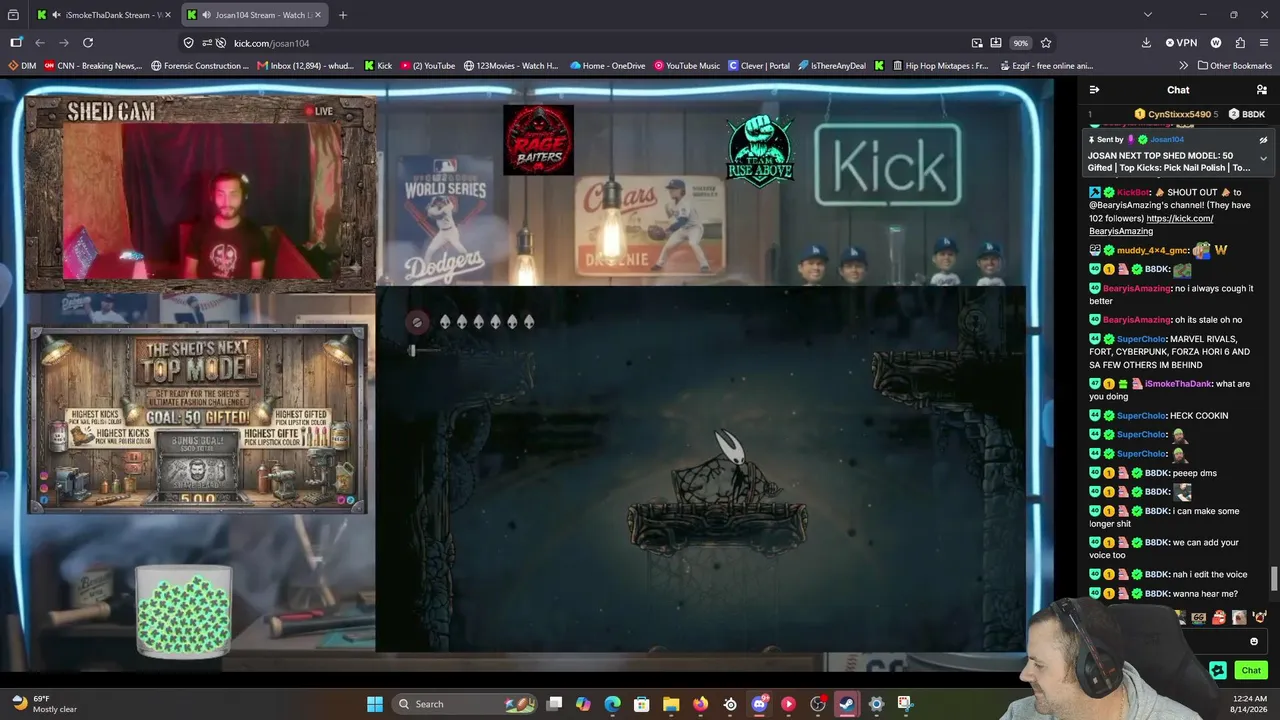Open the DIM bookmark
The width and height of the screenshot is (1280, 720).
[22, 66]
